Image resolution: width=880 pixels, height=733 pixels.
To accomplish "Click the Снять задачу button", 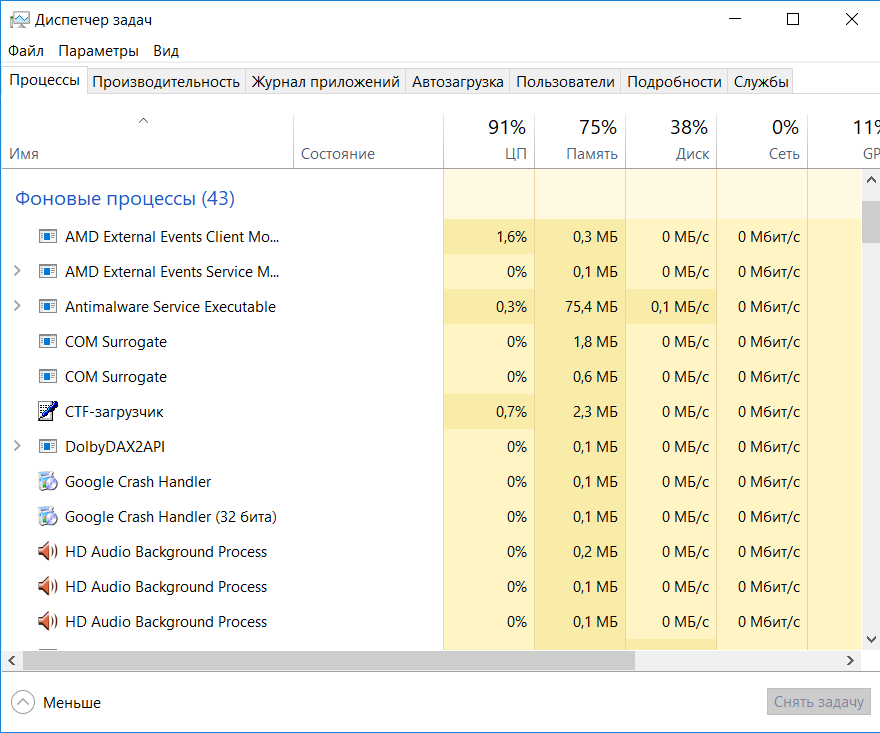I will [819, 702].
